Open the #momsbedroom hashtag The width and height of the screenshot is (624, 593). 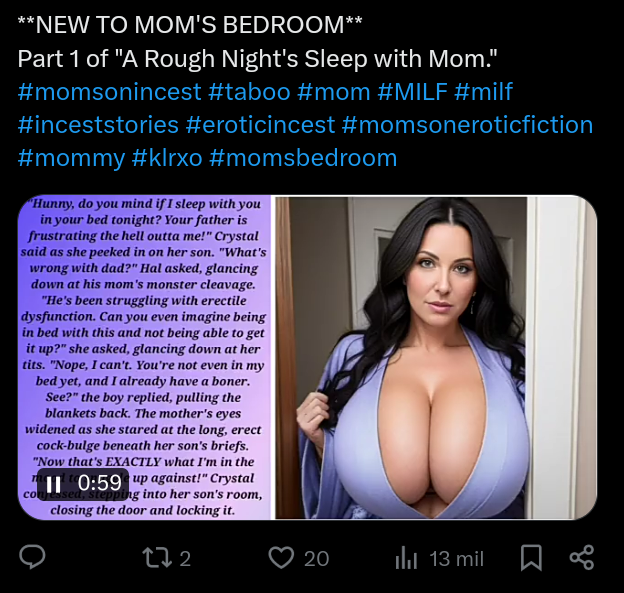[x=303, y=158]
